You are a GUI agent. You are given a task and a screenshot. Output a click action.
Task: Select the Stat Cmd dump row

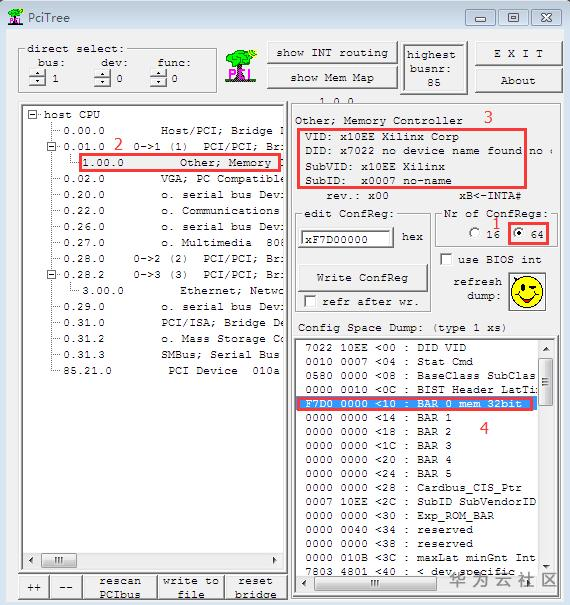click(x=417, y=362)
